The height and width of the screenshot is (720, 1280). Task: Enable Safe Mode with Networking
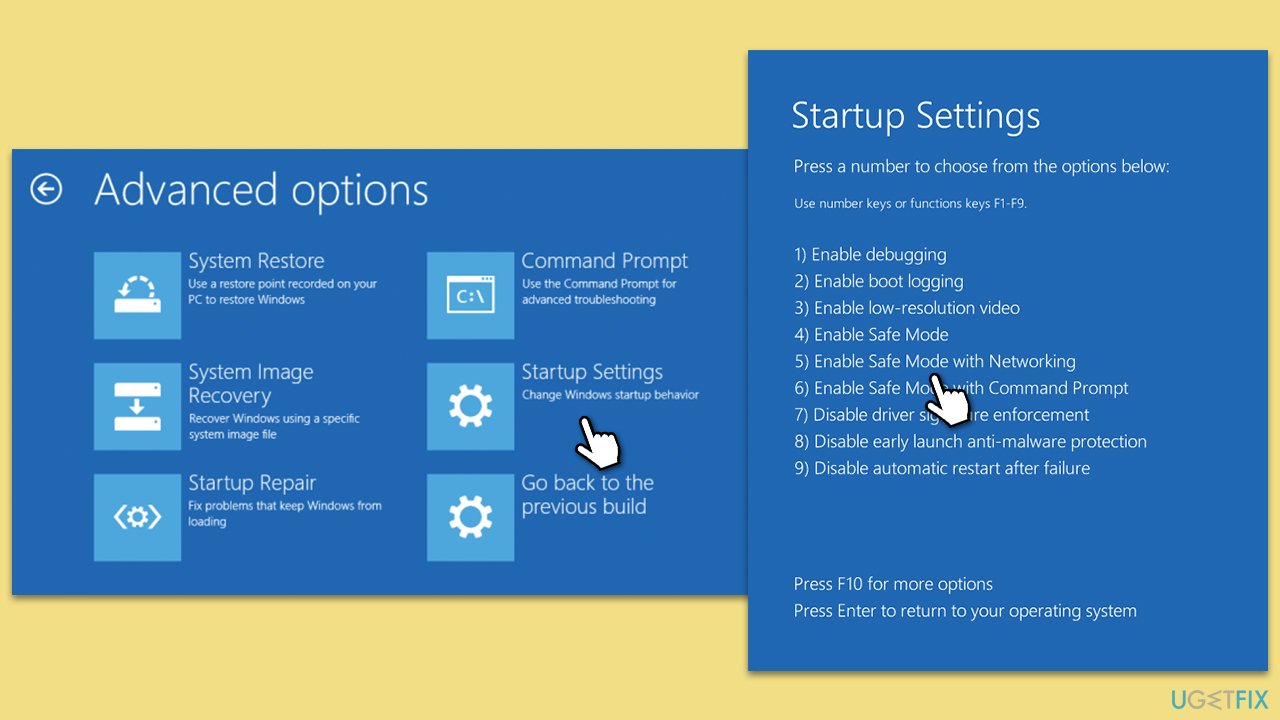(936, 361)
